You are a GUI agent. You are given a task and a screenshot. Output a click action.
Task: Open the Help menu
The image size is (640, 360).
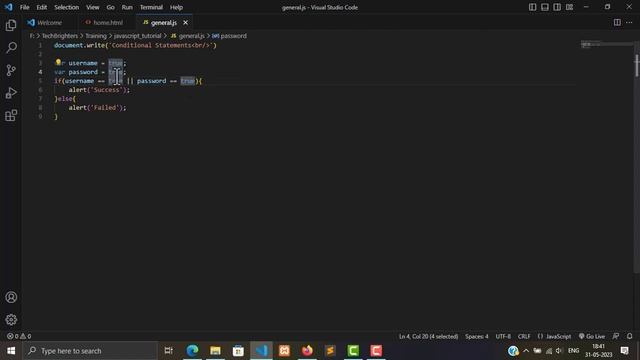coord(176,7)
